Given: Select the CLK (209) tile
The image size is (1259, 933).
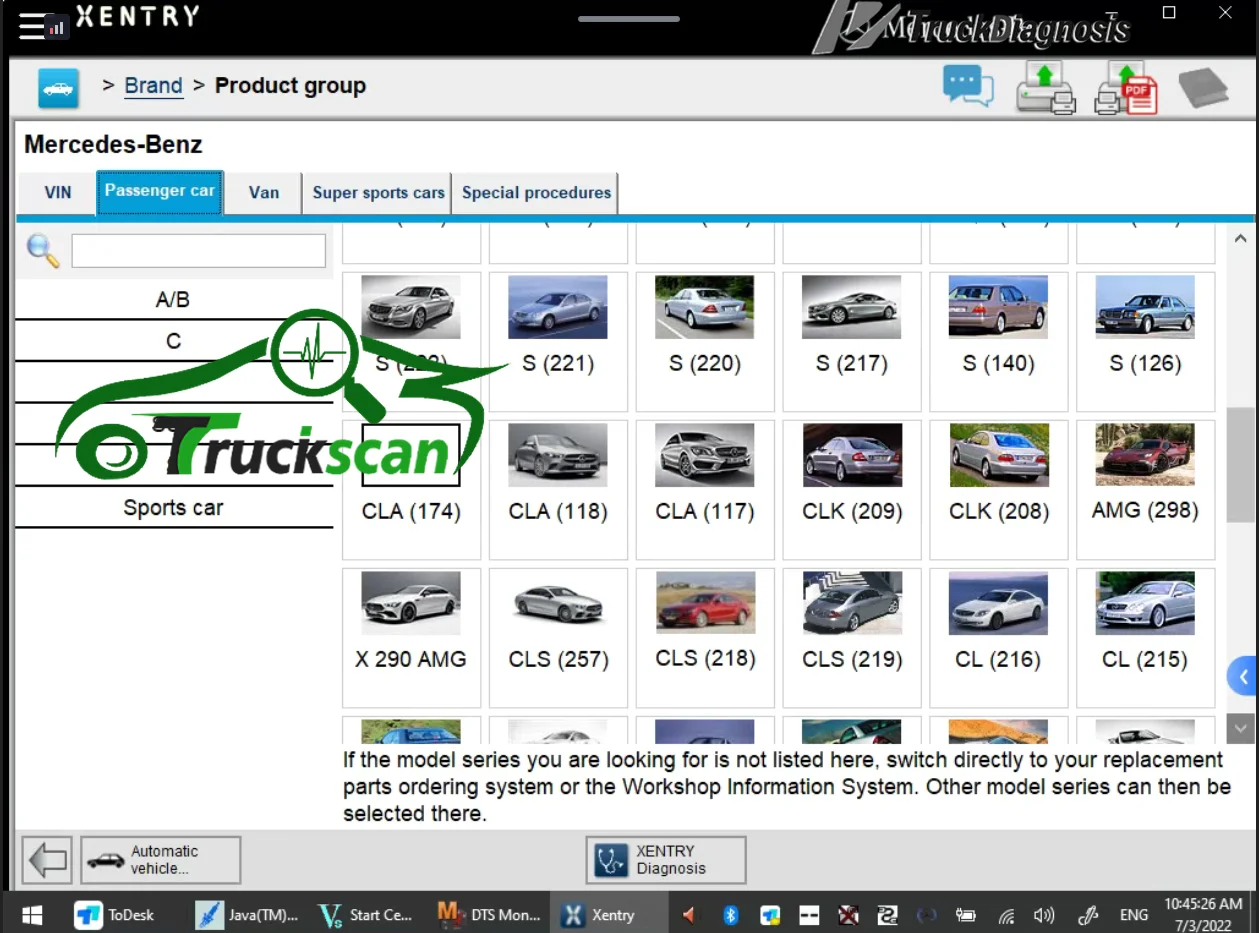Looking at the screenshot, I should pos(852,489).
